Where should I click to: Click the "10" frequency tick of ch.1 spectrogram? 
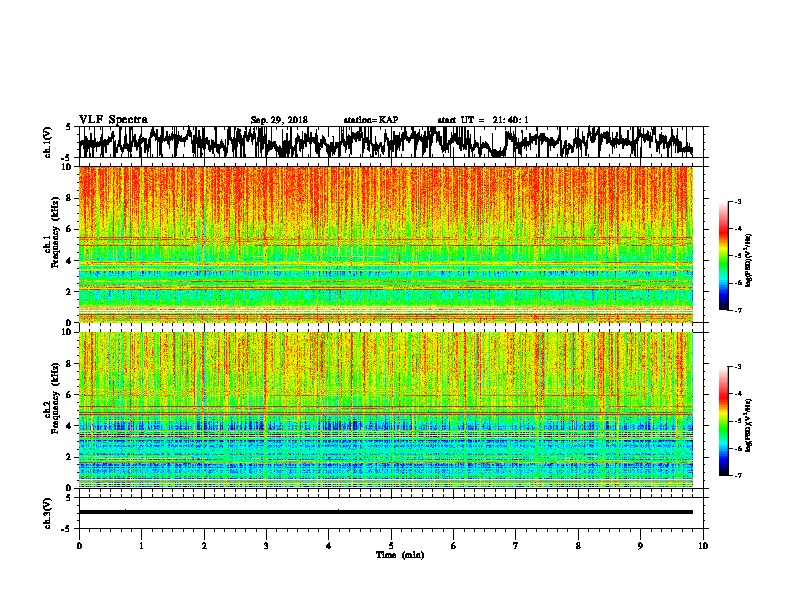68,167
